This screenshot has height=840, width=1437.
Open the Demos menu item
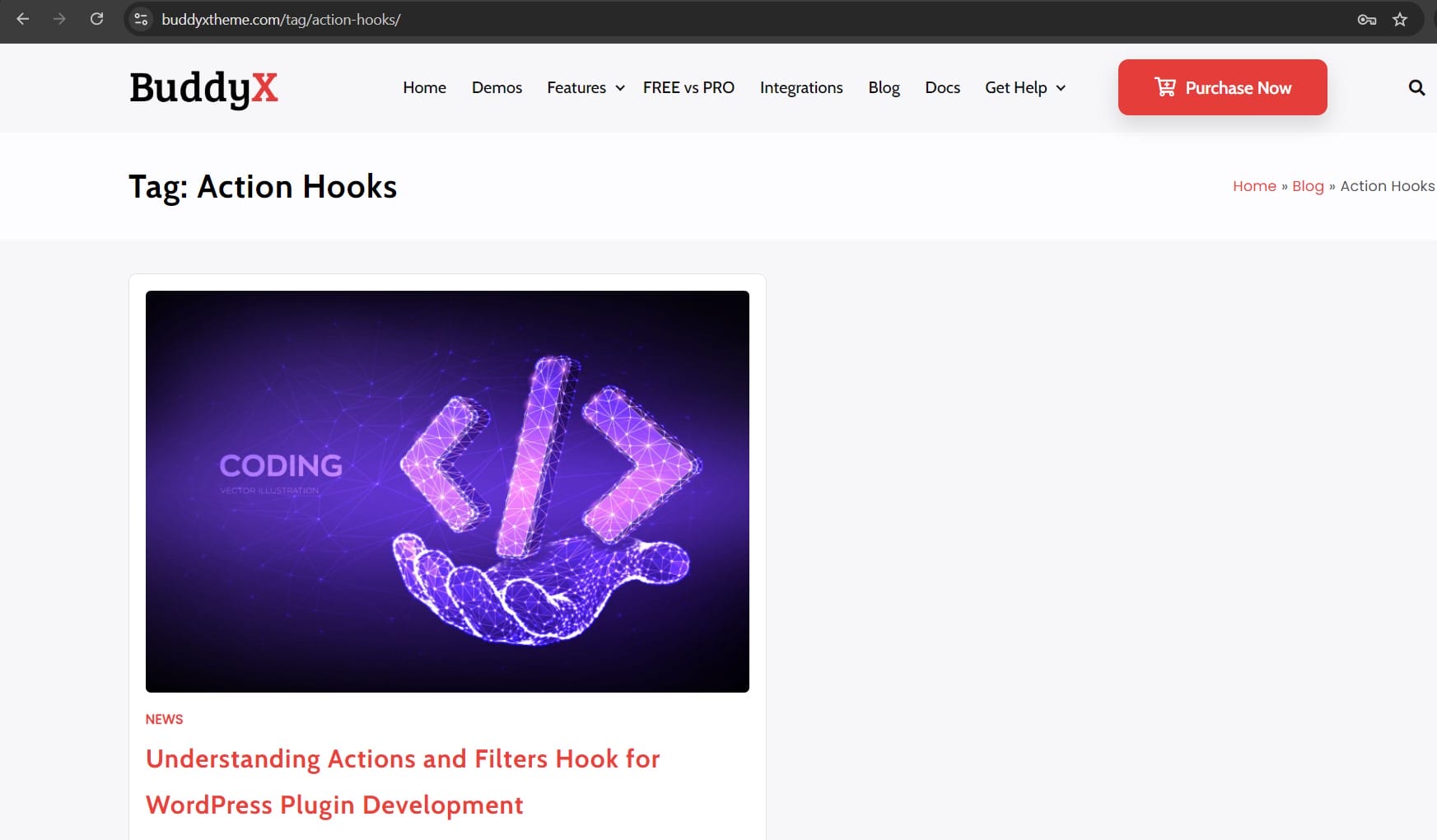497,87
